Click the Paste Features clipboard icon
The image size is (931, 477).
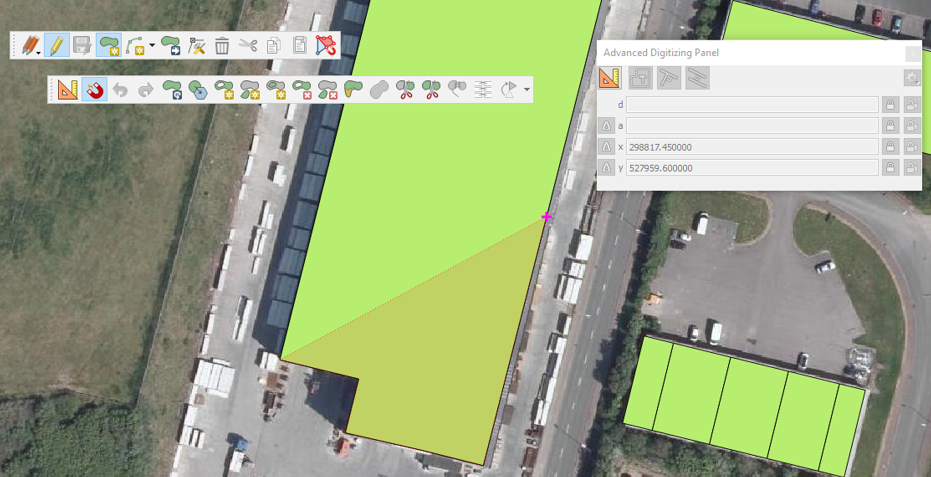(300, 45)
